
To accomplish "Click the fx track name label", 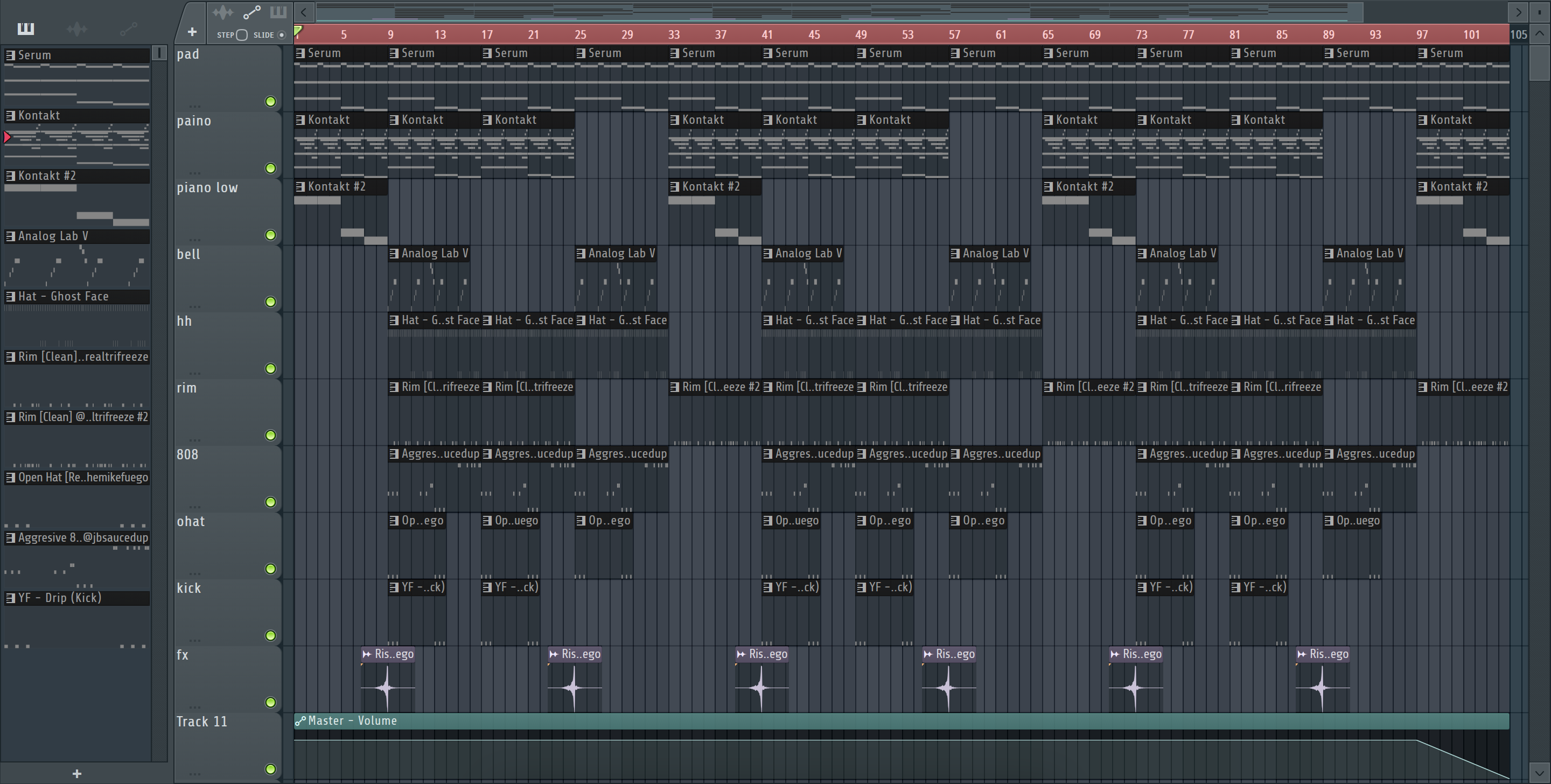I will click(183, 655).
